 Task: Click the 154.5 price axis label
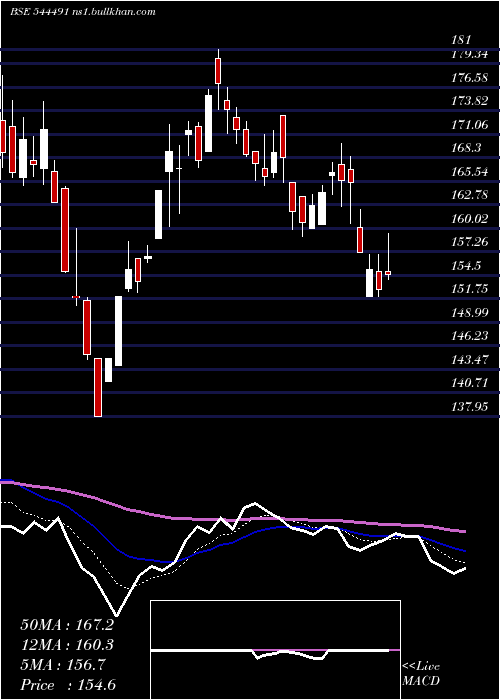pos(465,265)
